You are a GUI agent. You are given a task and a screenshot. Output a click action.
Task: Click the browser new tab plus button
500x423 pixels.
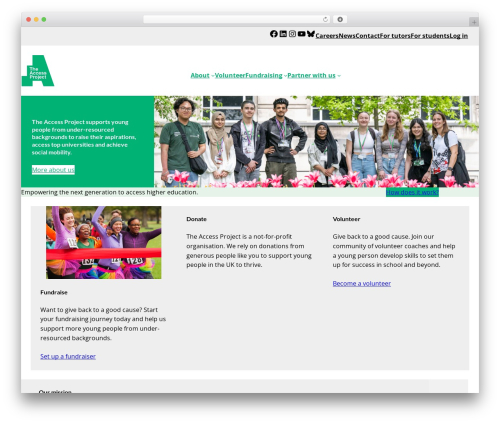tap(474, 22)
